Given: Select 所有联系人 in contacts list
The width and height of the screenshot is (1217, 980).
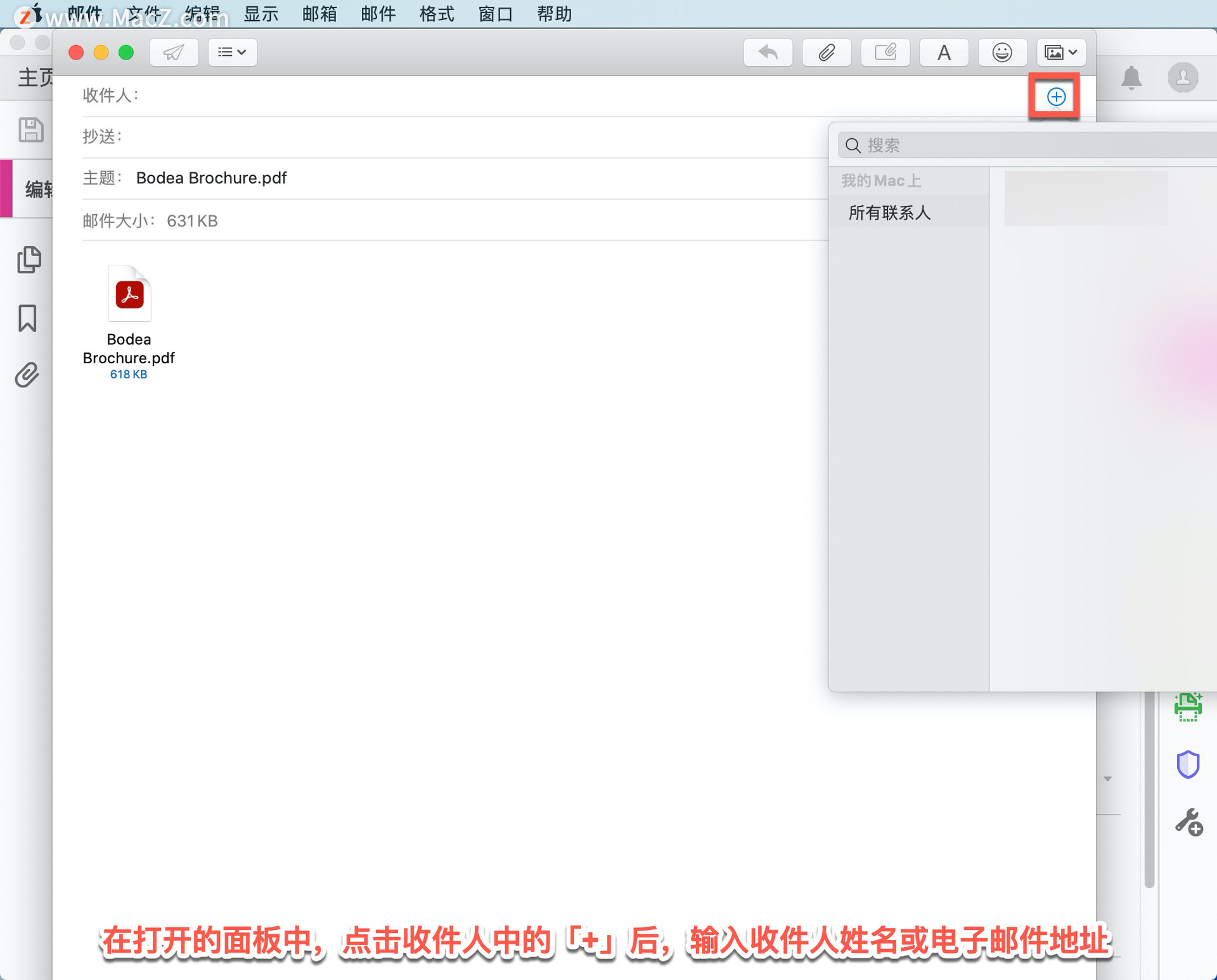Looking at the screenshot, I should (909, 213).
